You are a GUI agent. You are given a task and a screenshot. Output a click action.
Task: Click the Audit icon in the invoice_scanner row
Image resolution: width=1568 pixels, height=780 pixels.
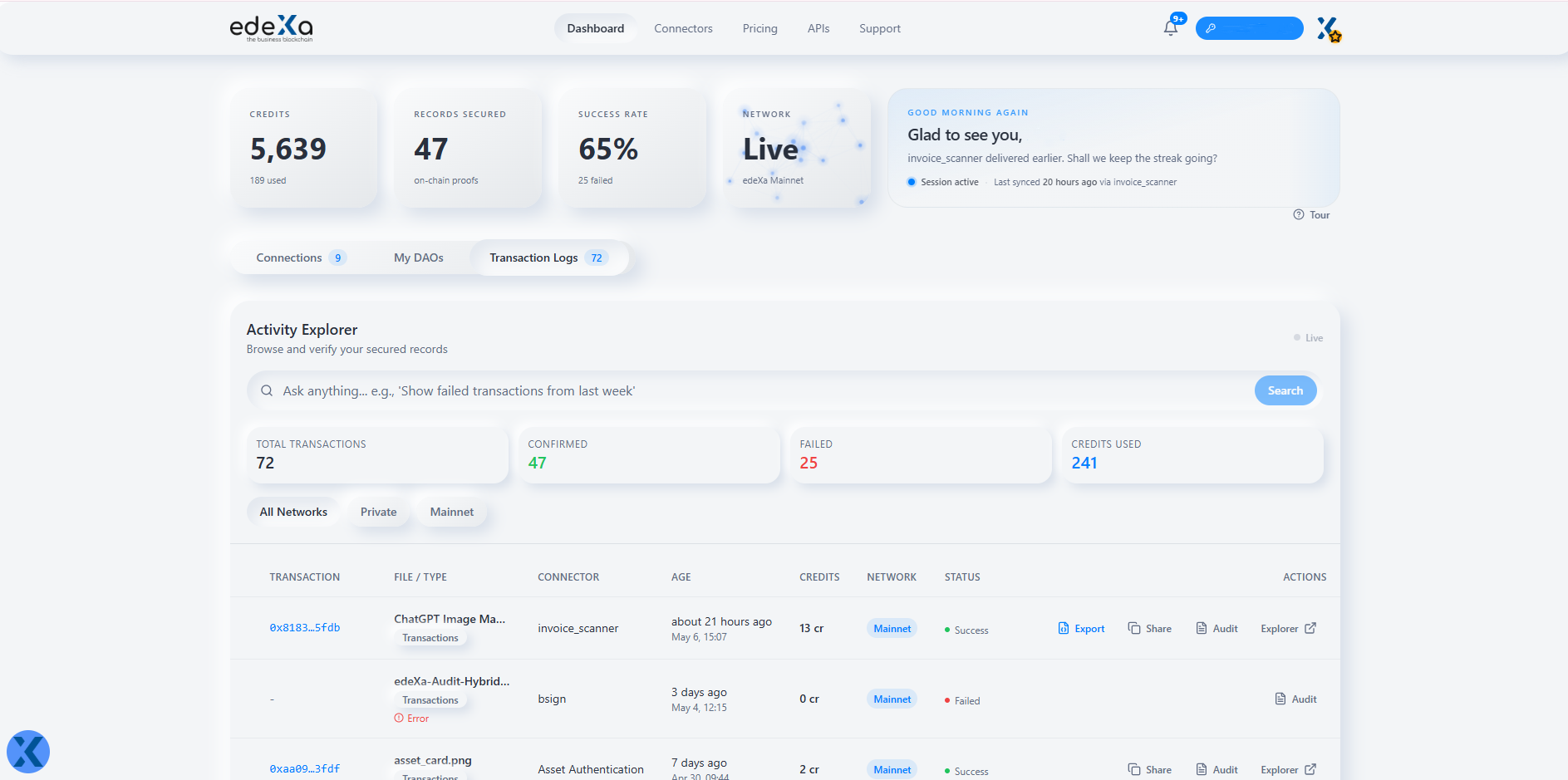[1202, 628]
